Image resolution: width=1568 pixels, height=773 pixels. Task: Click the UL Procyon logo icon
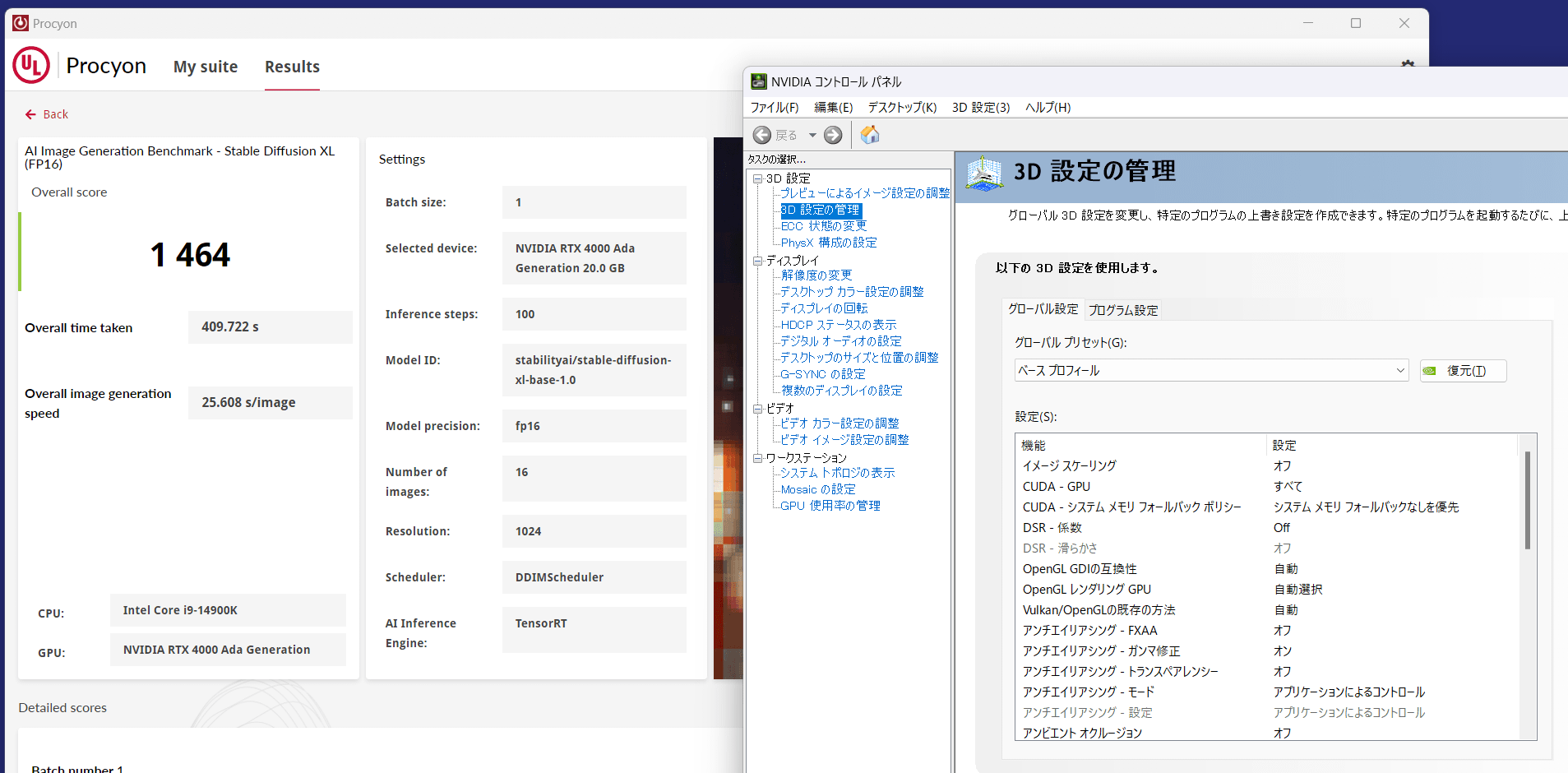click(31, 66)
